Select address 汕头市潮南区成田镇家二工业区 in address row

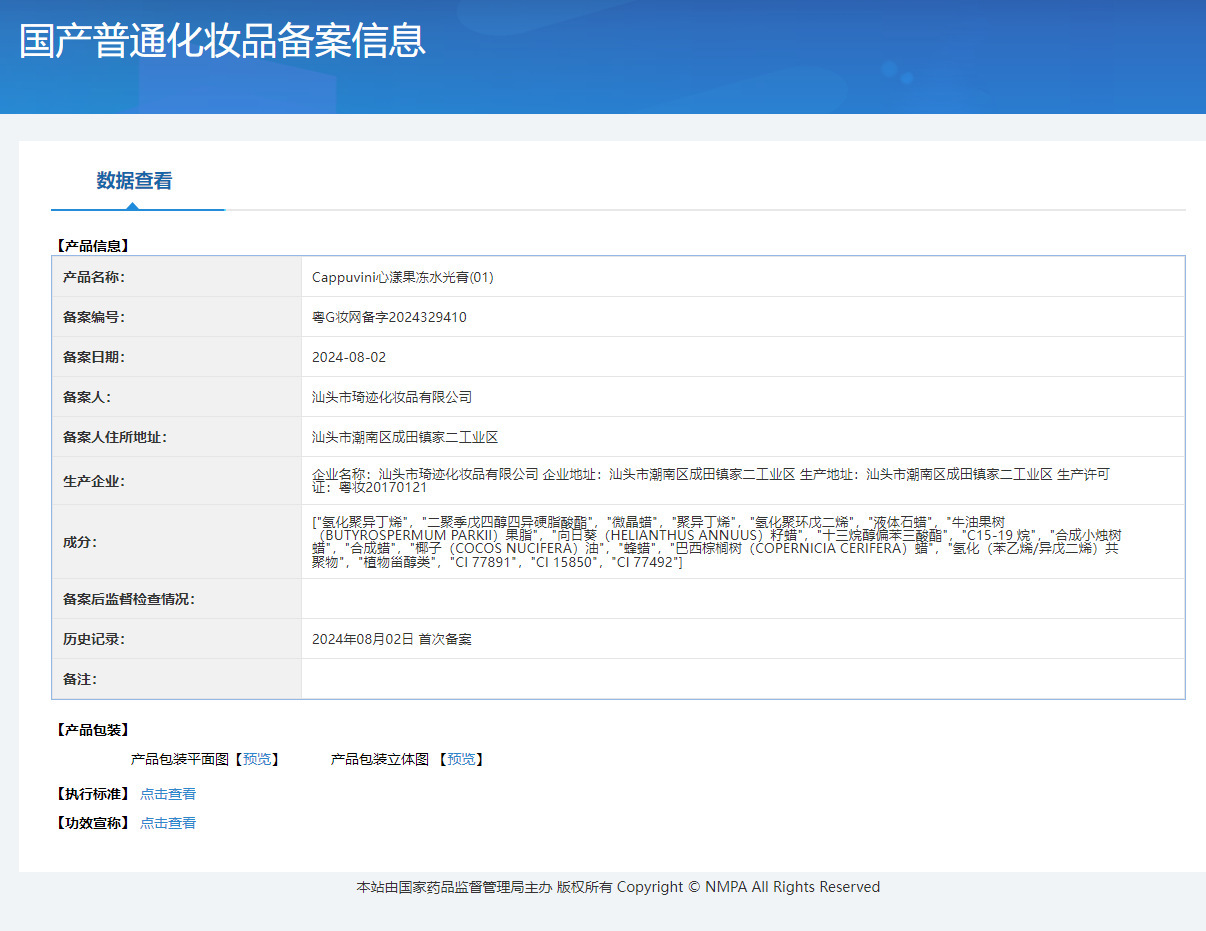point(405,438)
